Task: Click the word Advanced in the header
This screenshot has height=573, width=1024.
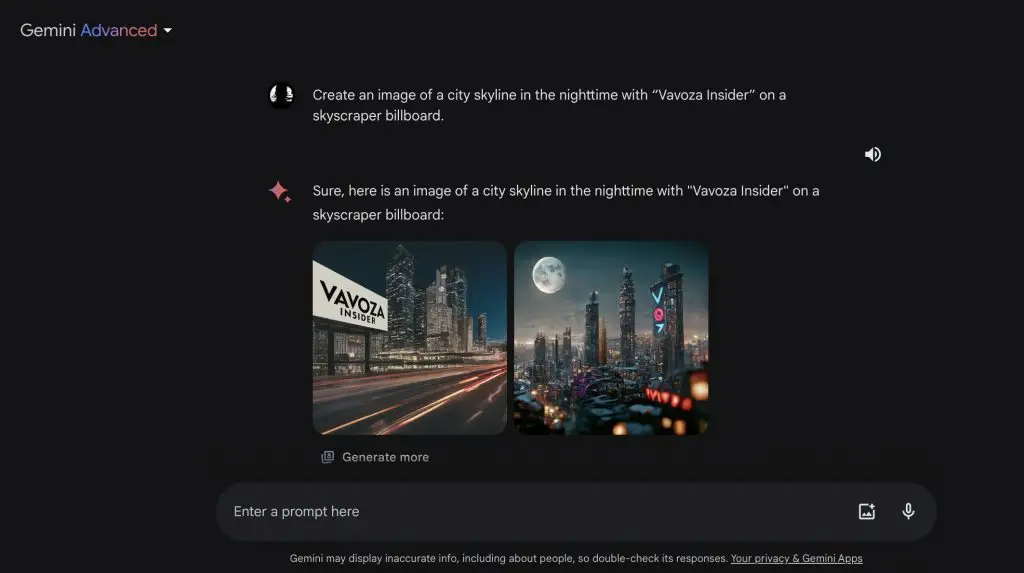Action: click(119, 30)
